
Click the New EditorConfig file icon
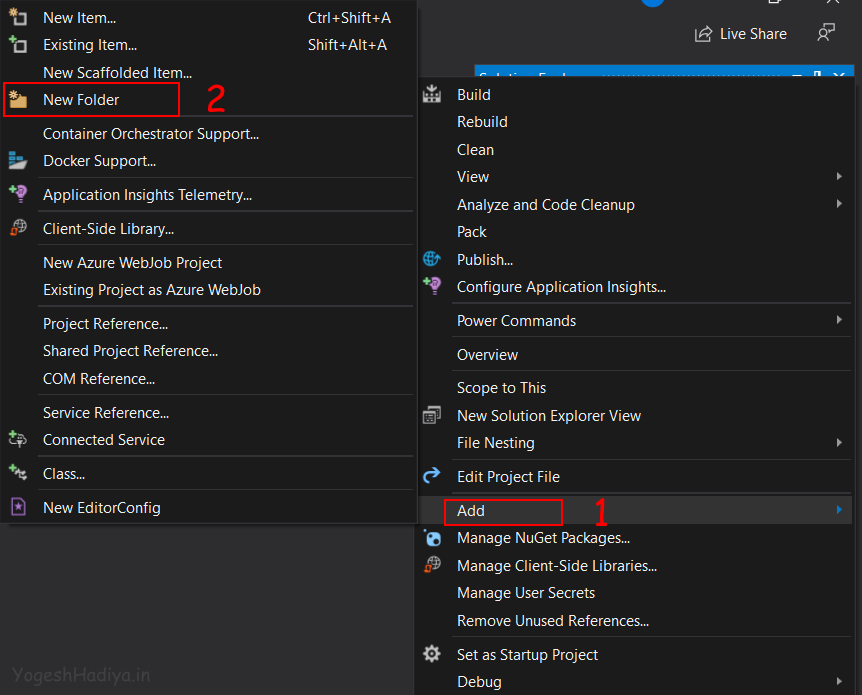[x=18, y=507]
